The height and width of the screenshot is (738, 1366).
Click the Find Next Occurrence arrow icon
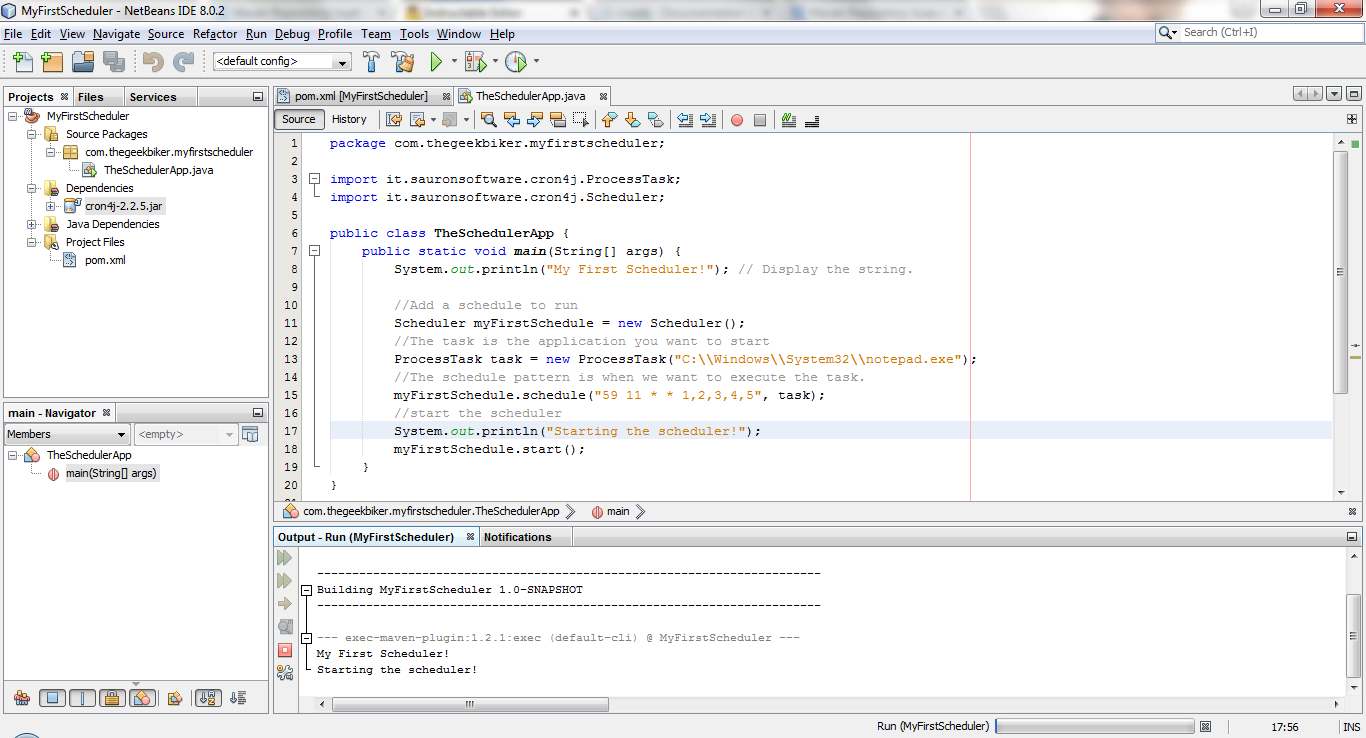pos(534,120)
